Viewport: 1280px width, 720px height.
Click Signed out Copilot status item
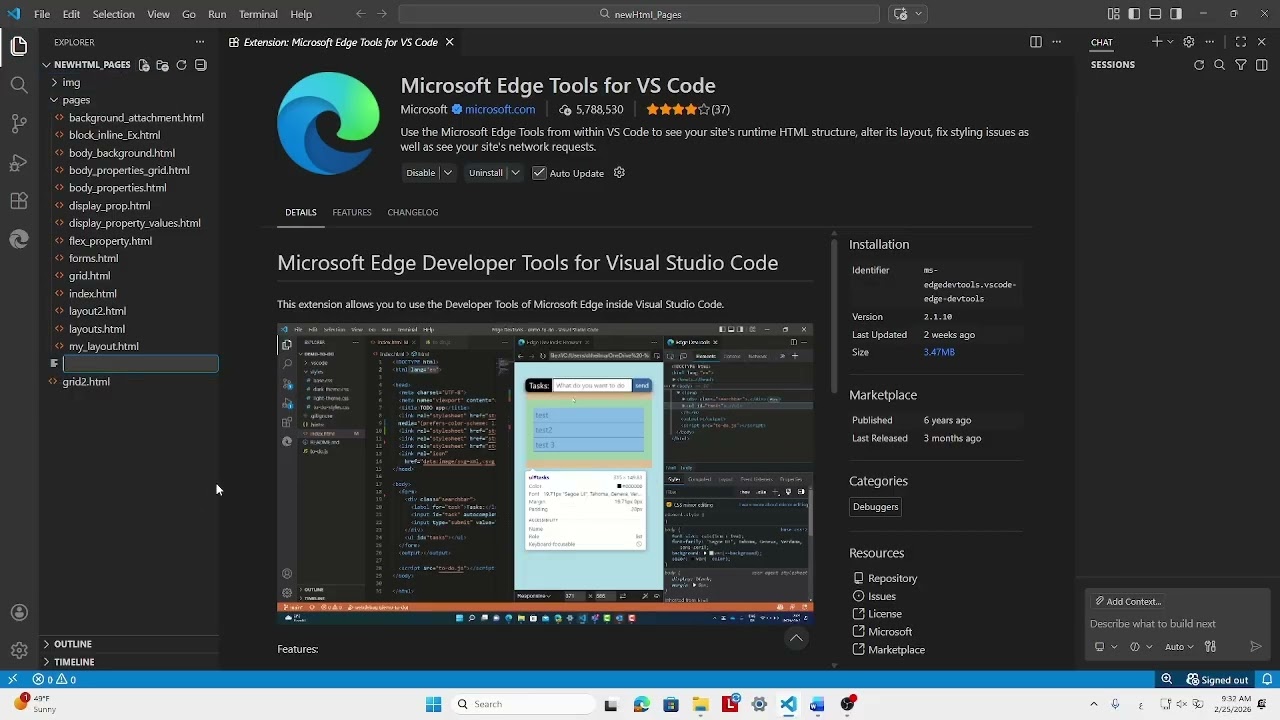point(1217,680)
